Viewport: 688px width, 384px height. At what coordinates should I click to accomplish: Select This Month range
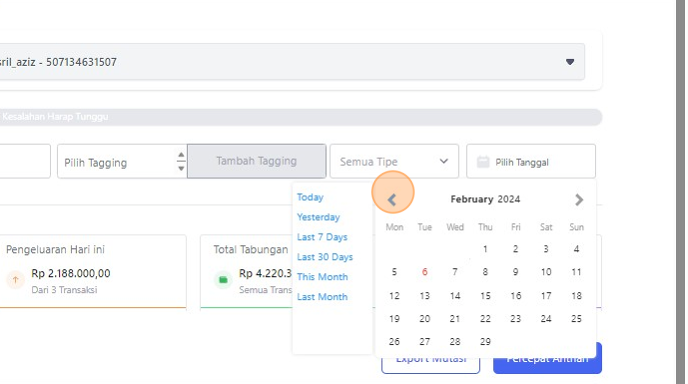(322, 277)
